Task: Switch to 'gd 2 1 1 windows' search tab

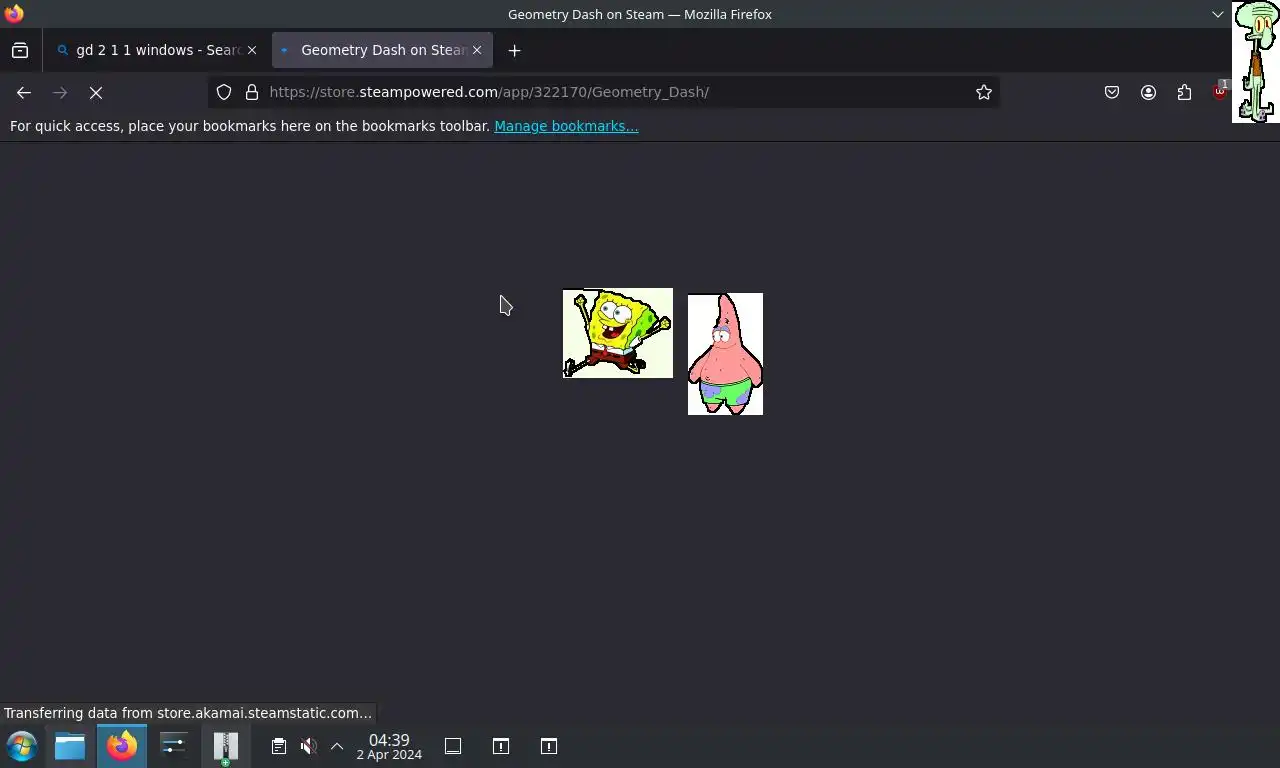Action: (x=158, y=50)
